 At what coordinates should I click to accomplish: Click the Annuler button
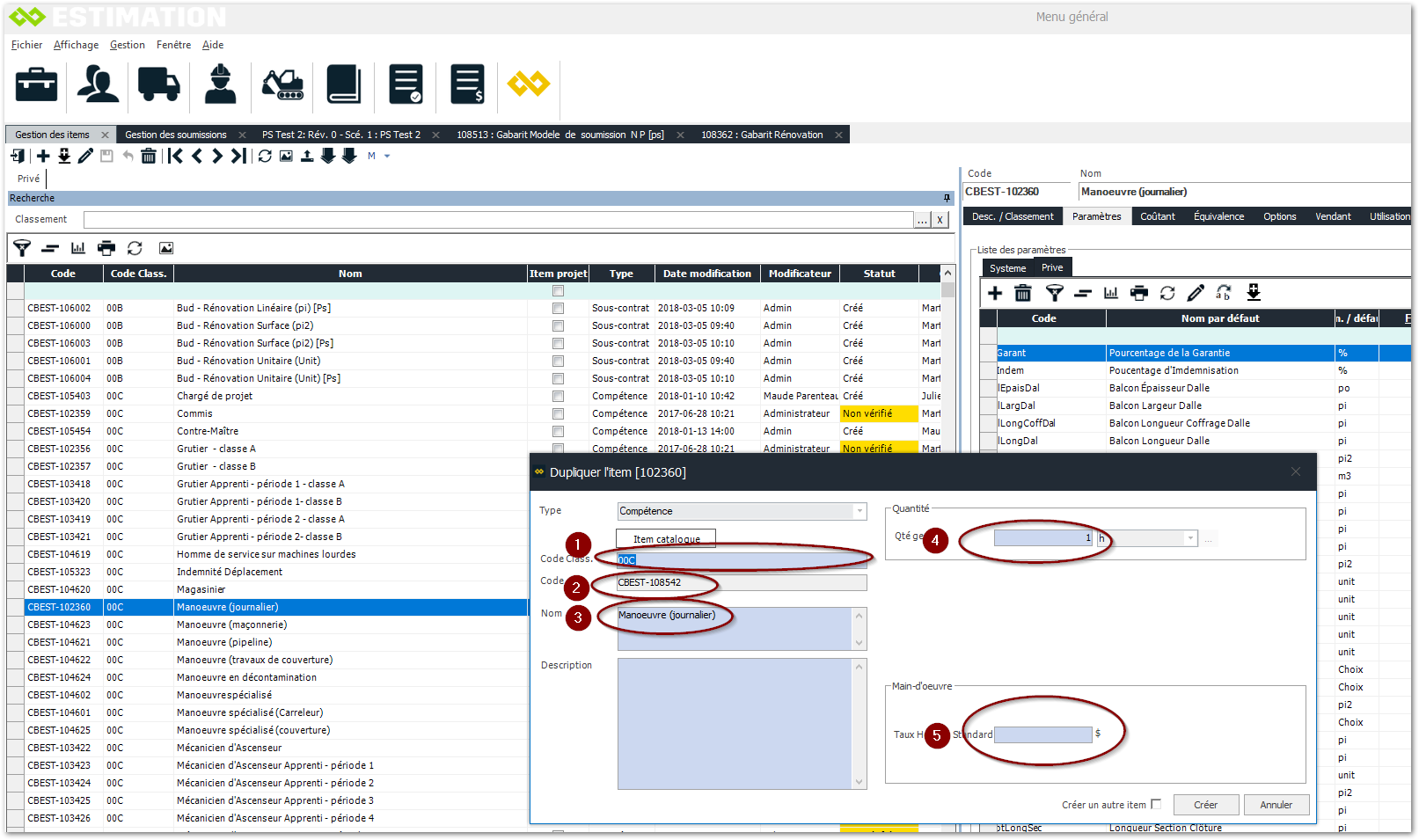(1276, 805)
